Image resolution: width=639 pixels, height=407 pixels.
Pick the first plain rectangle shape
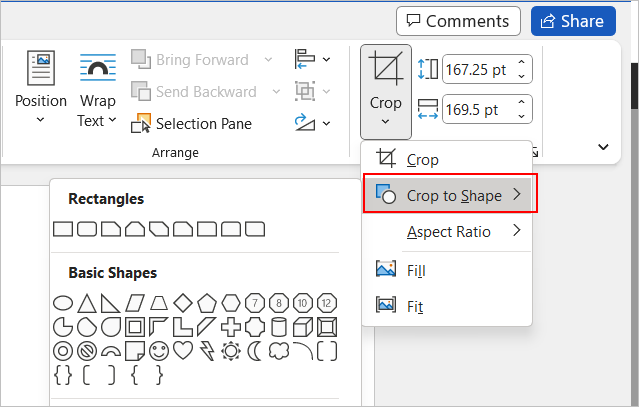click(x=62, y=229)
